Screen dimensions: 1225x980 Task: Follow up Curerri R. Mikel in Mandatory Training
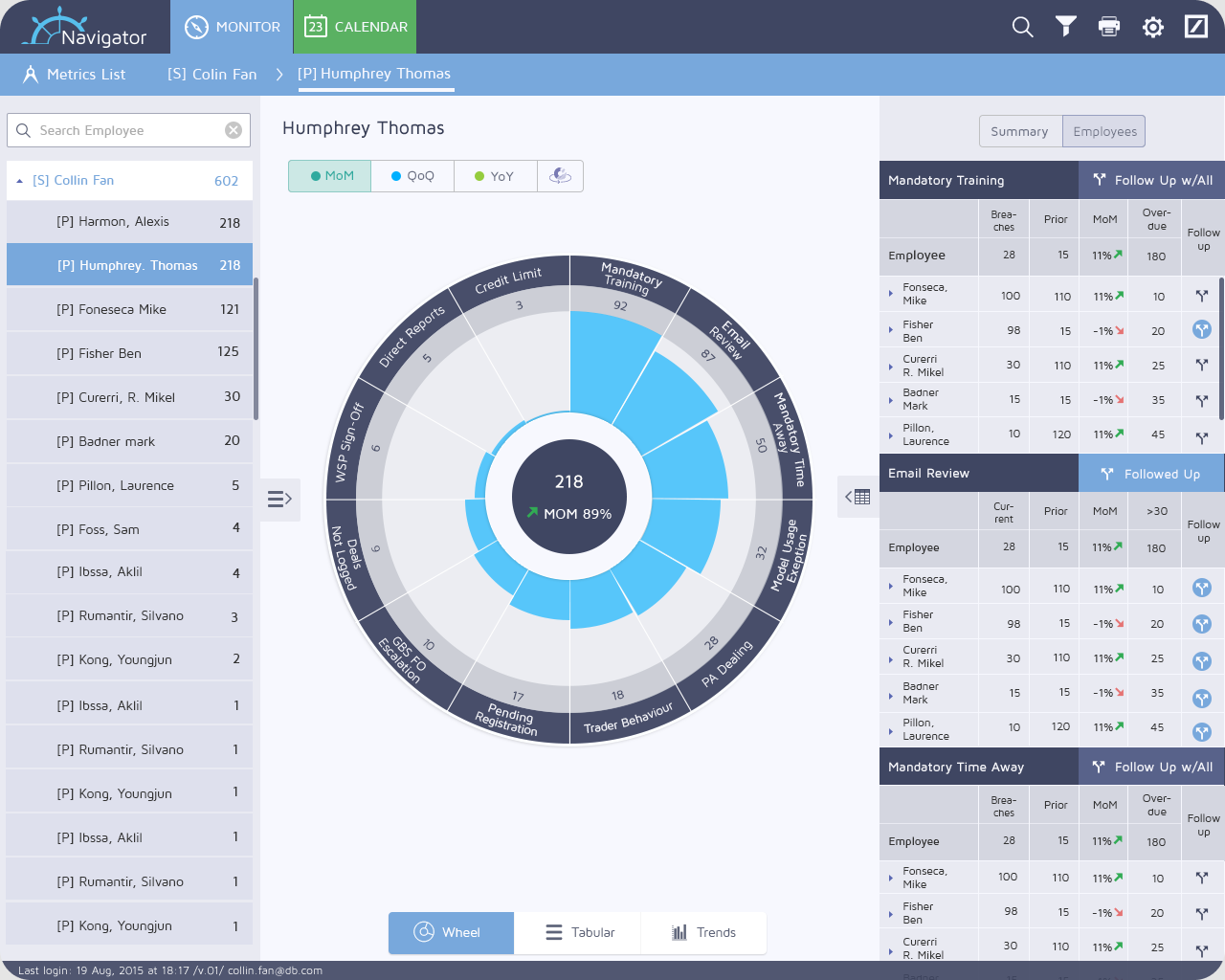[x=1202, y=366]
